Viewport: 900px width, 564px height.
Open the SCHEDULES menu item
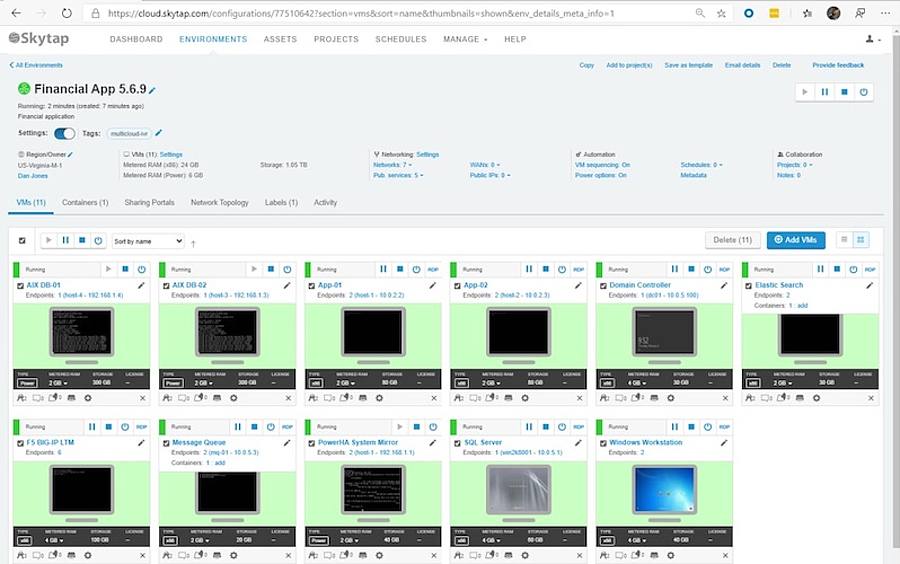pos(401,39)
